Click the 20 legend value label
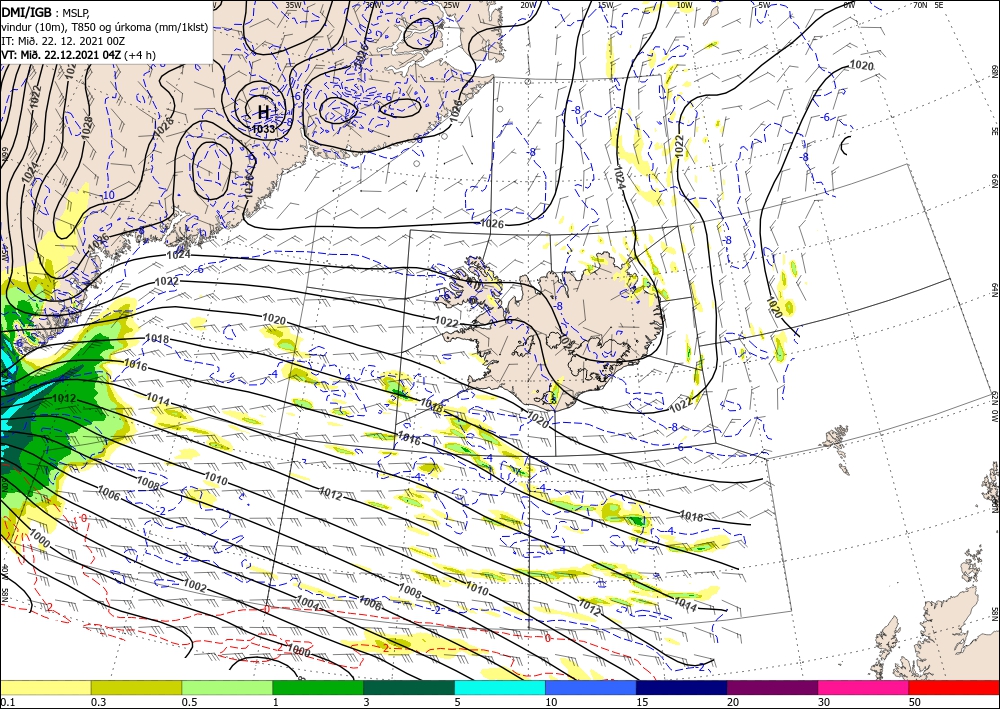The image size is (1000, 709). click(733, 702)
